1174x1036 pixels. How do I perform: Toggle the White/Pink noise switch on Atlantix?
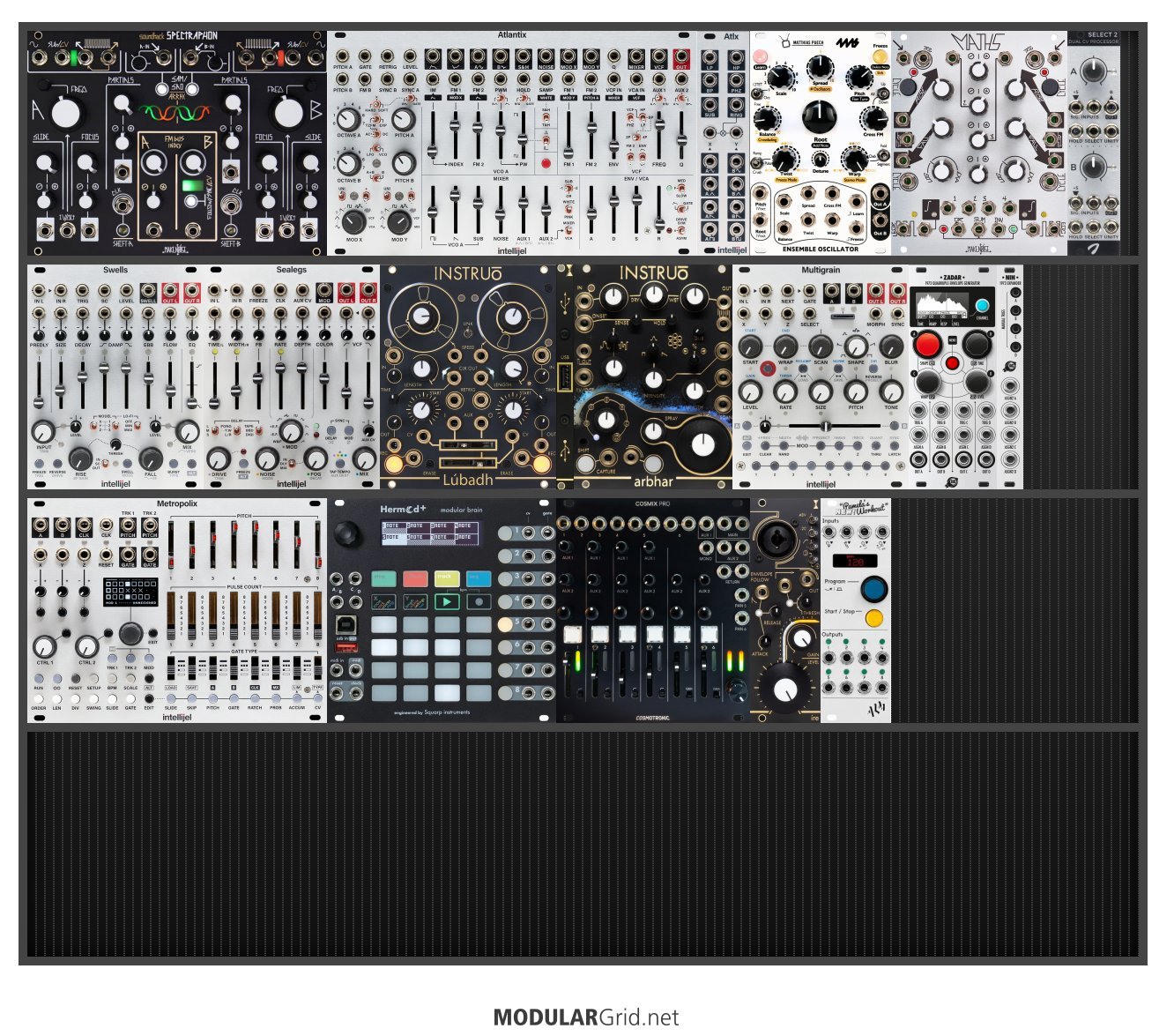[x=568, y=208]
